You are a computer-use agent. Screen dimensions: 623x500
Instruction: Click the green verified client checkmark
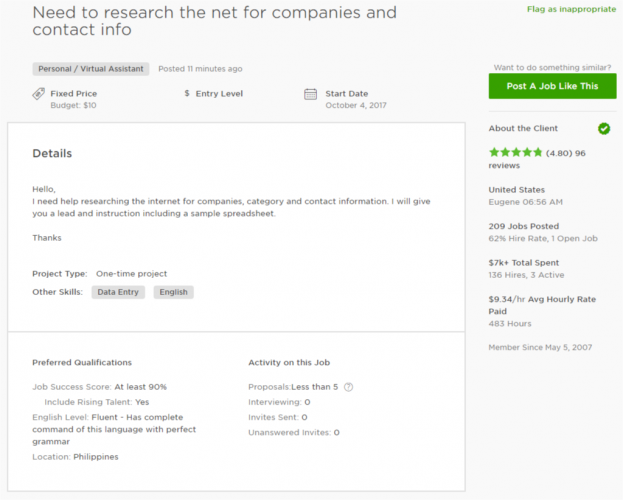click(603, 129)
